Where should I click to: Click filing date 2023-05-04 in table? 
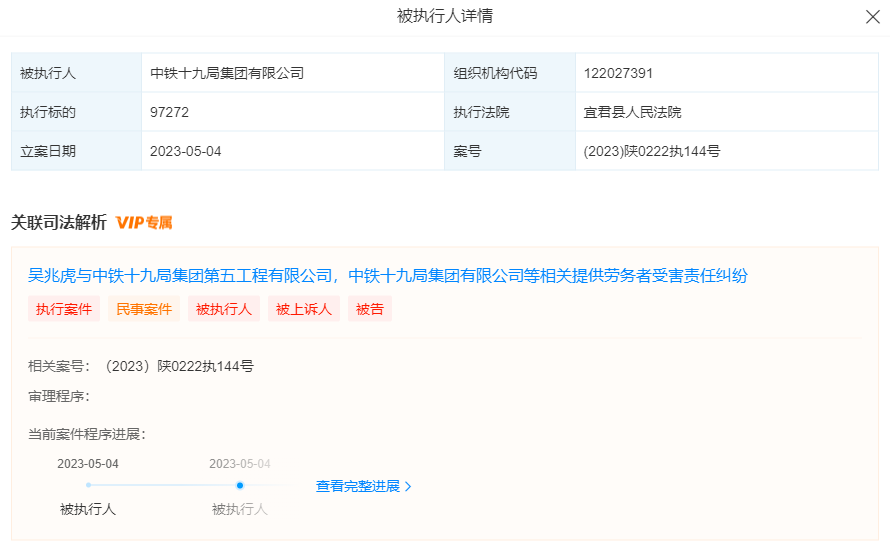point(186,151)
